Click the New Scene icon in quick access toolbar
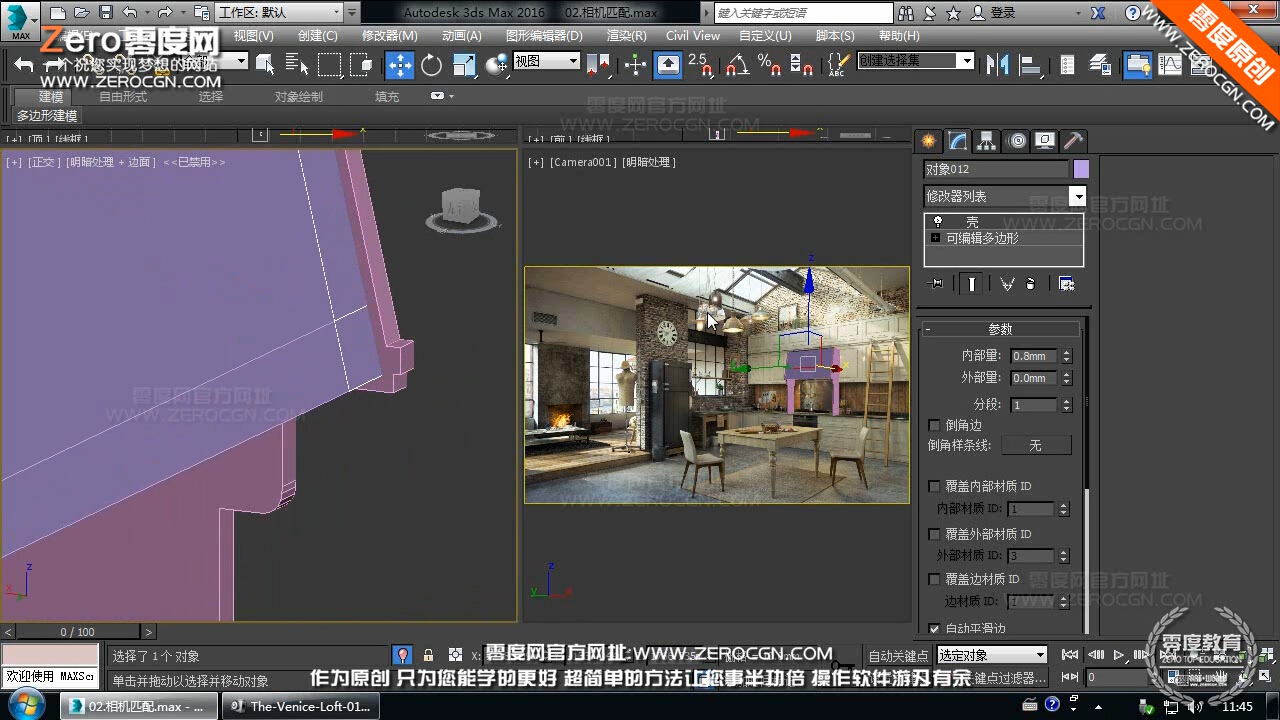 (58, 13)
